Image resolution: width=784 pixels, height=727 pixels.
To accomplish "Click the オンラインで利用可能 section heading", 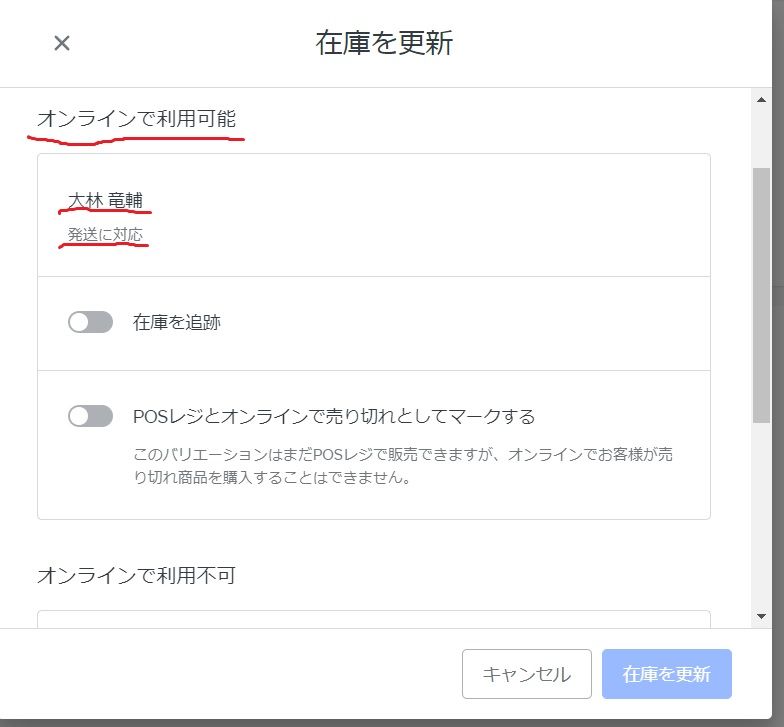I will [x=137, y=119].
